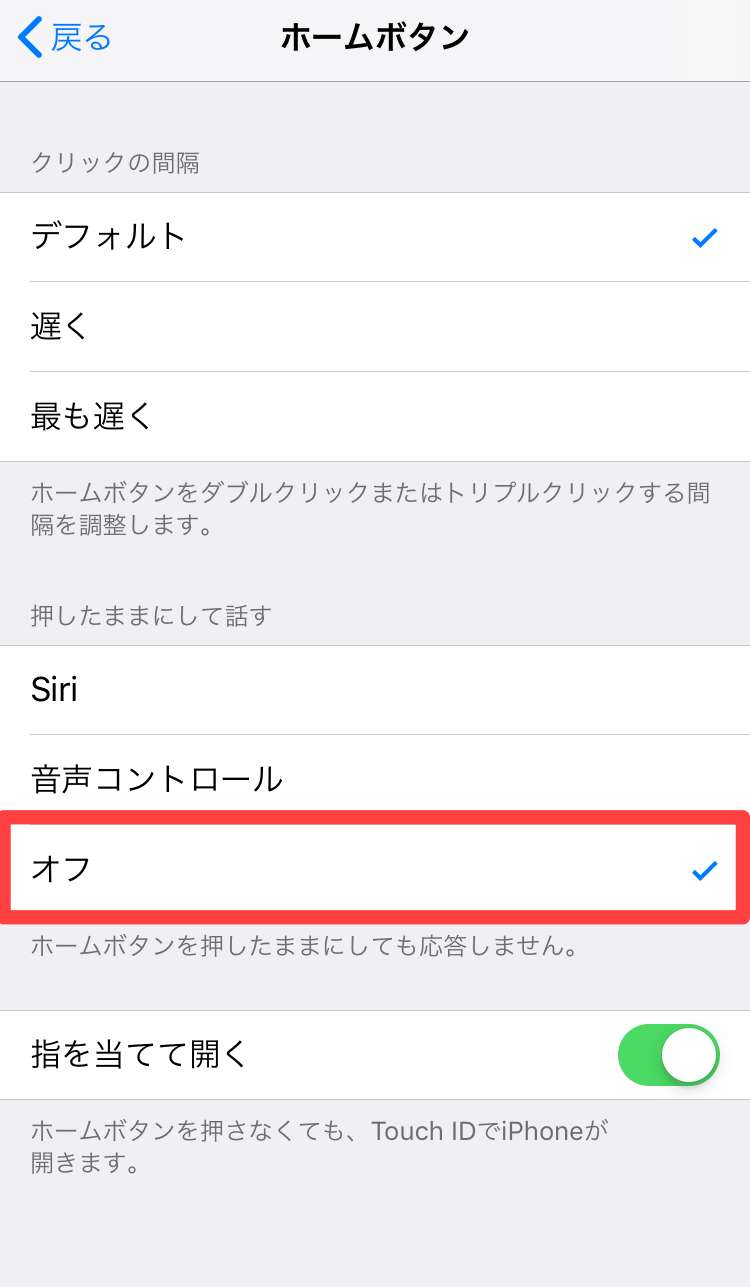Select the デフォルト click interval label
The image size is (750, 1287).
click(109, 237)
